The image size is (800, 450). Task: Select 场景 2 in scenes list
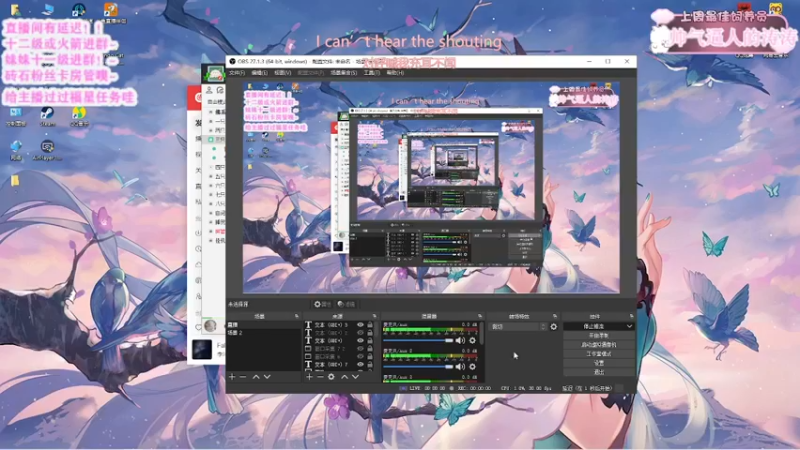click(x=264, y=333)
